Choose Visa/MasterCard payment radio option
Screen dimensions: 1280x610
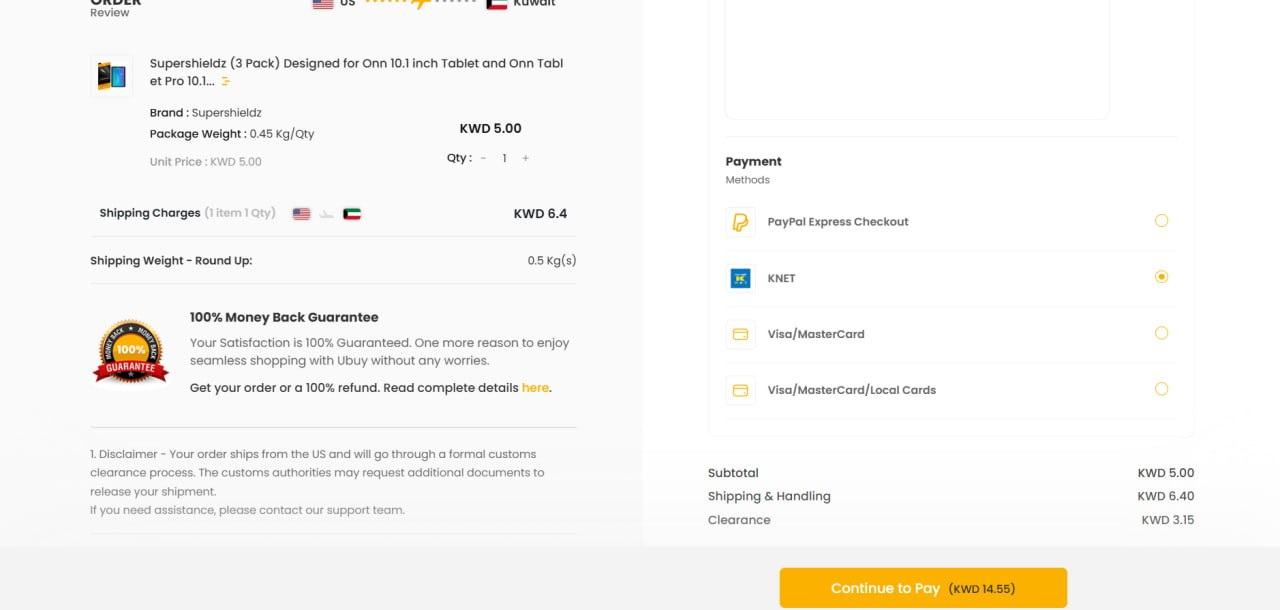point(1161,333)
